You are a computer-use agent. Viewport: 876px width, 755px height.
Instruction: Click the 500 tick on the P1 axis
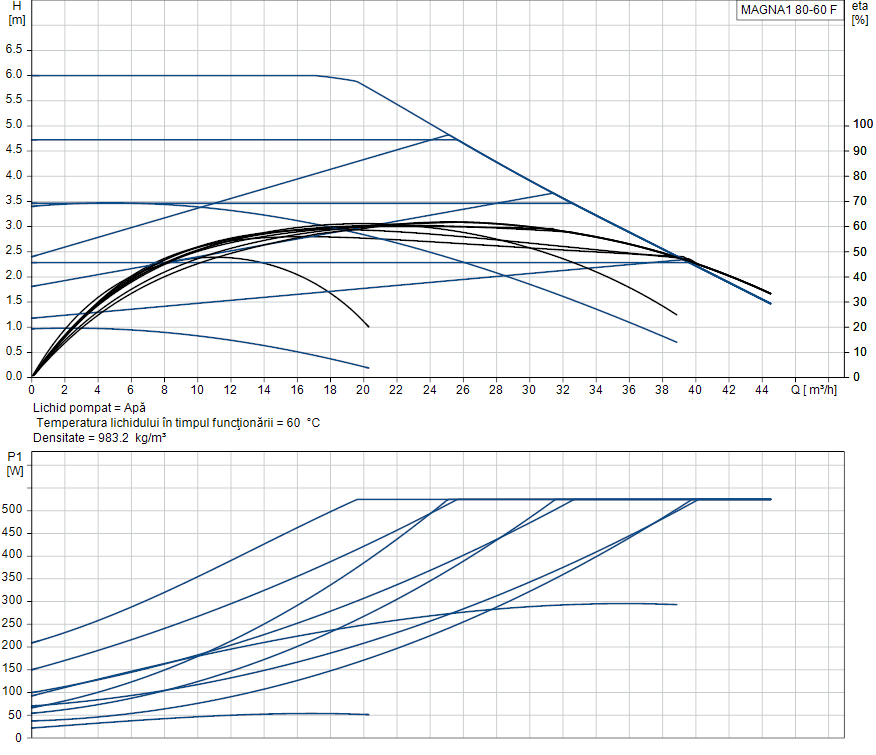click(13, 510)
